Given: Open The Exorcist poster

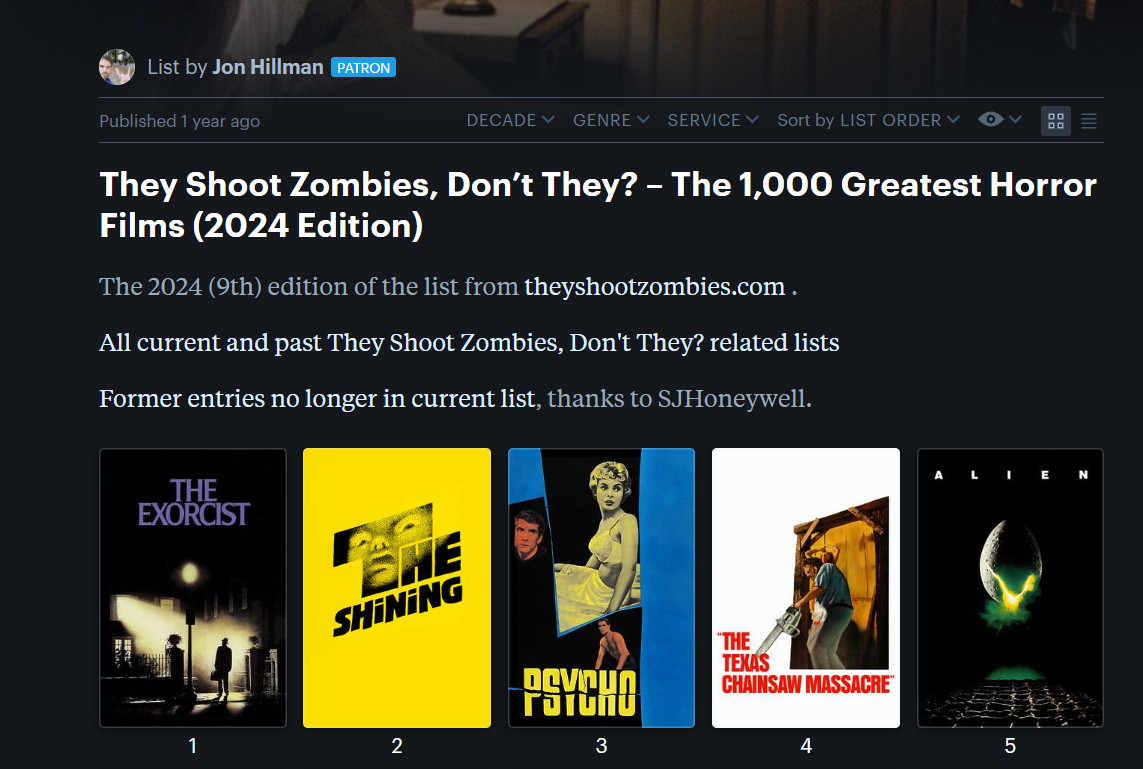Looking at the screenshot, I should click(192, 588).
